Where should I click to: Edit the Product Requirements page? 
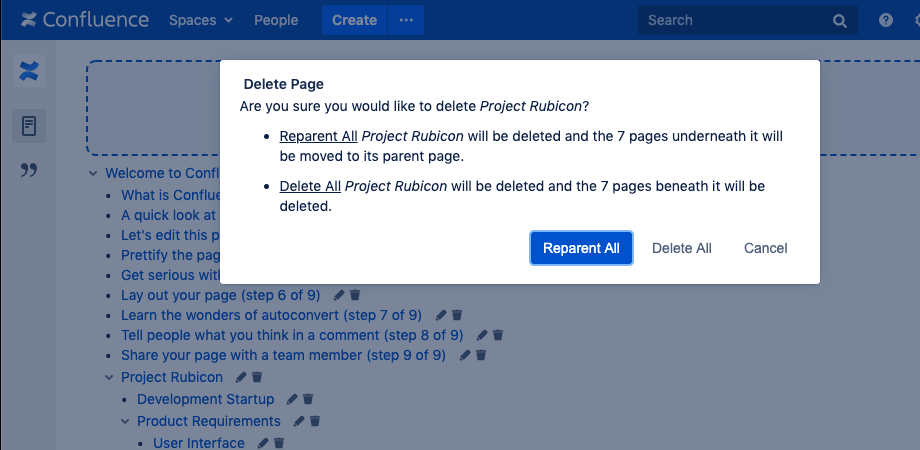coord(299,421)
